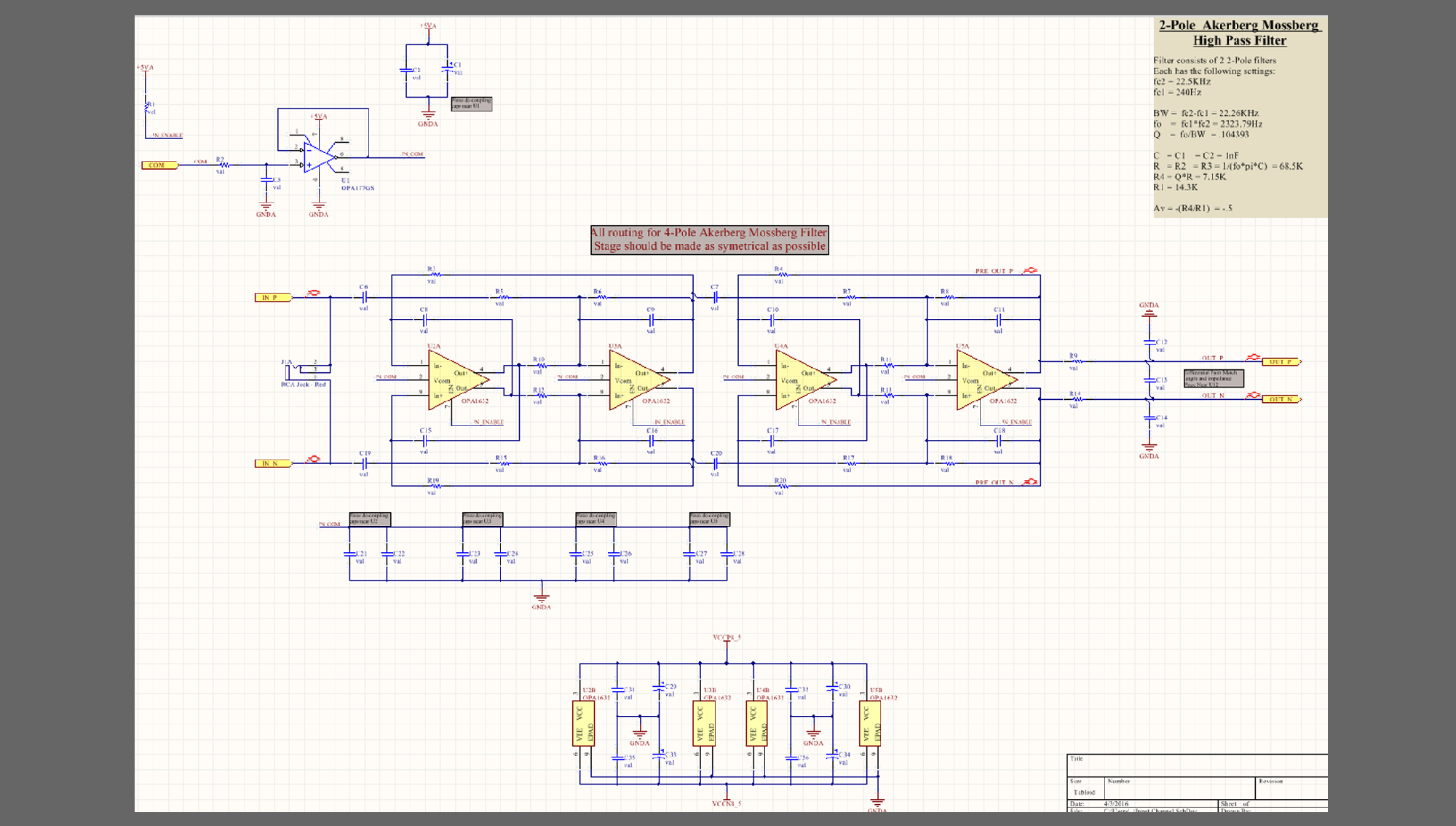Select capacitor C14 symbol

click(x=1149, y=418)
